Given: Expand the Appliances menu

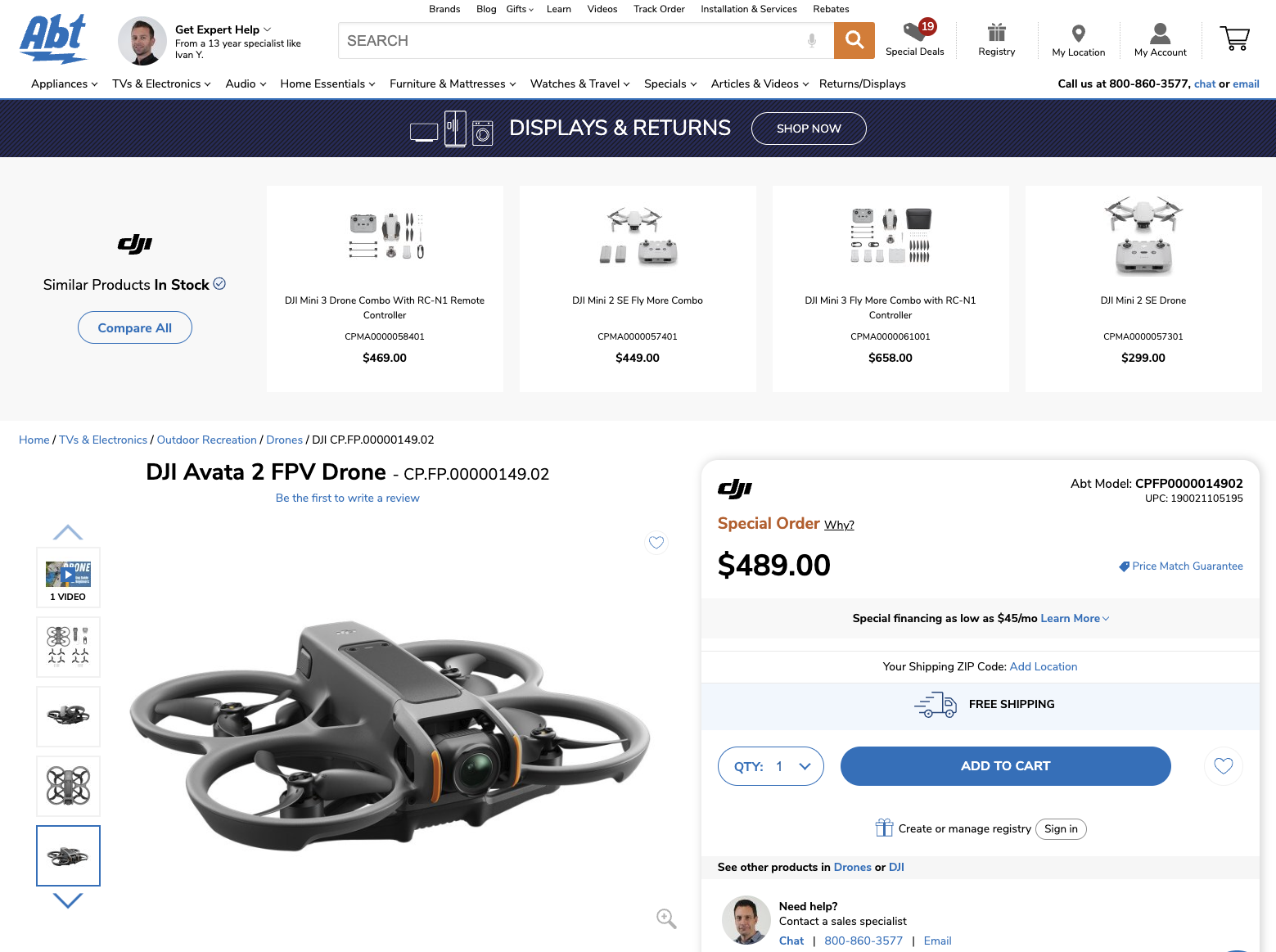Looking at the screenshot, I should [x=65, y=83].
